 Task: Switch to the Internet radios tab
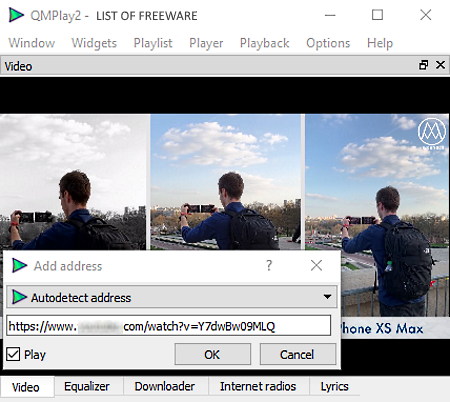pos(258,386)
